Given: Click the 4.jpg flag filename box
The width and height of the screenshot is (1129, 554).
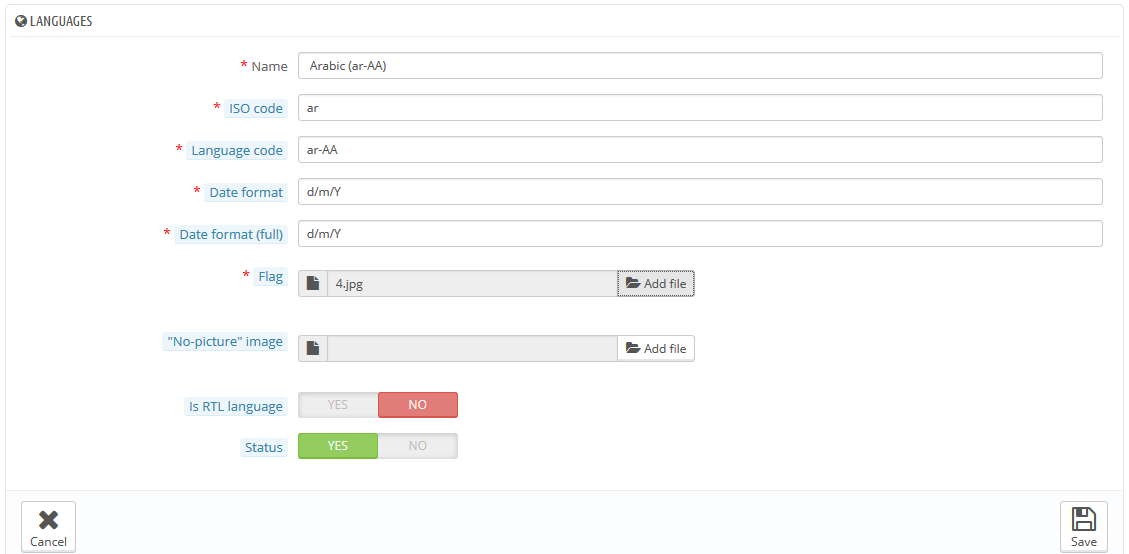Looking at the screenshot, I should (472, 283).
